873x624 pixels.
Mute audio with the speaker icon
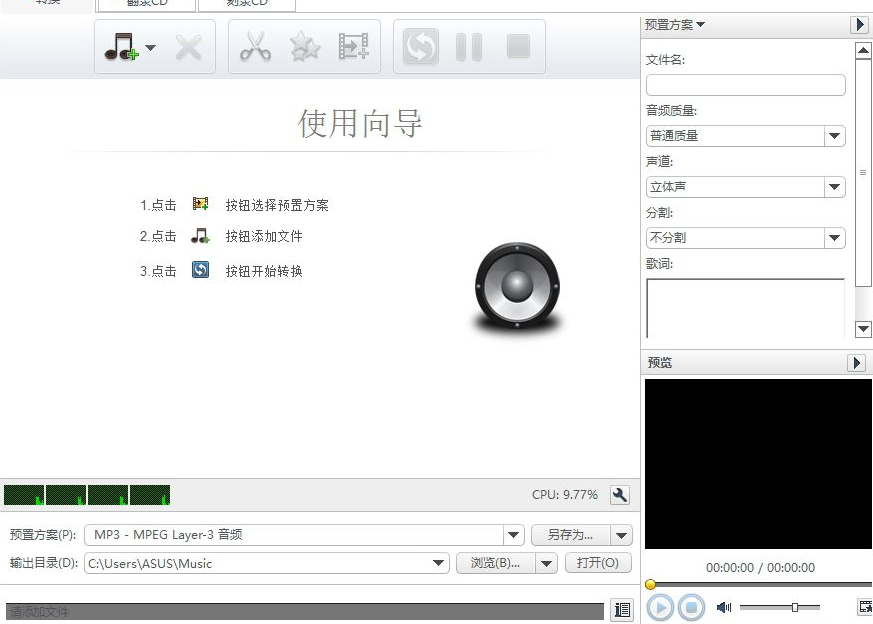723,607
